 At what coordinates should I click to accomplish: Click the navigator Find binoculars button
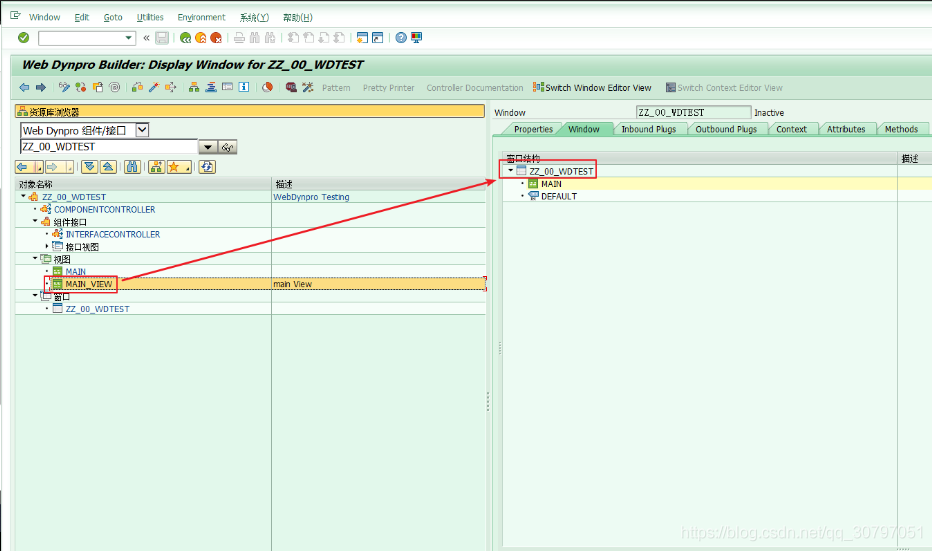point(132,167)
